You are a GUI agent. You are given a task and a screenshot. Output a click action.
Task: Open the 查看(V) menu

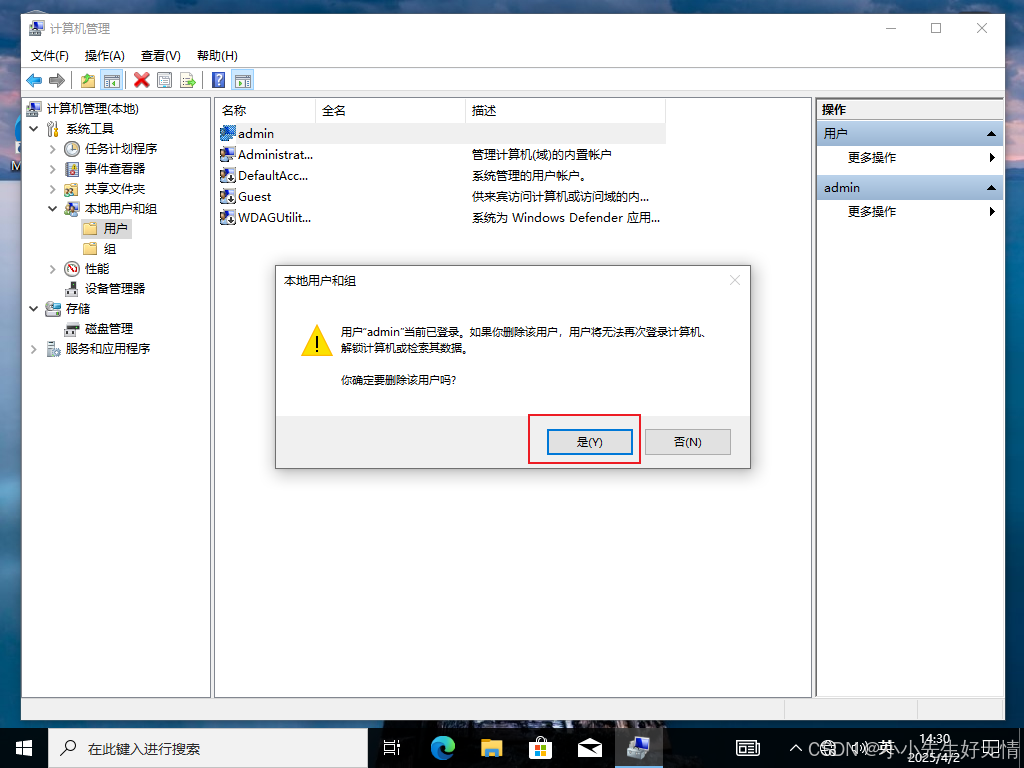pos(161,56)
